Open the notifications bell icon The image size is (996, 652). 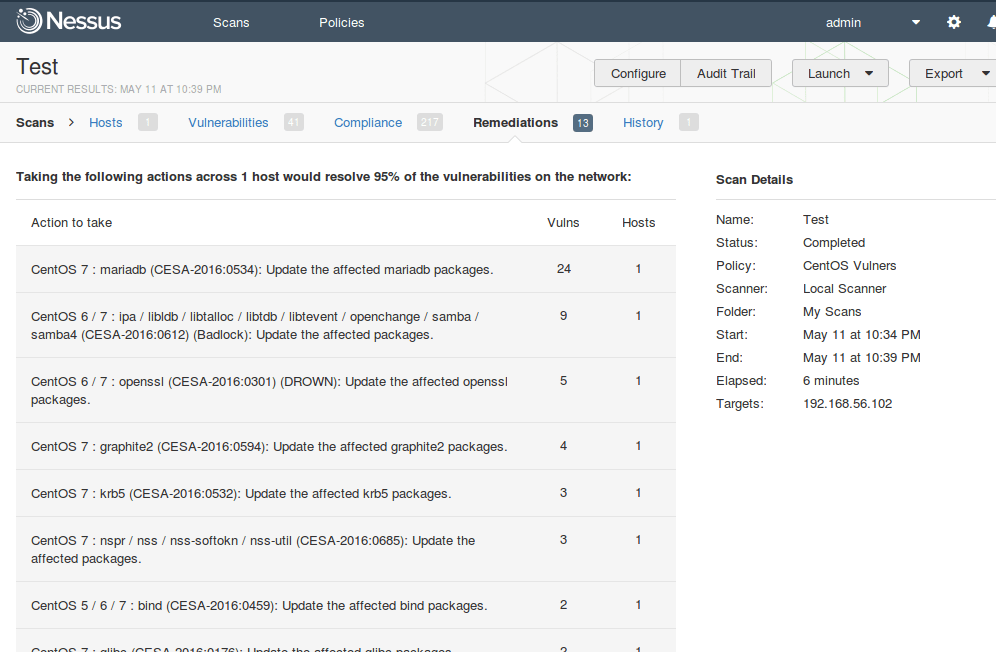(x=988, y=21)
